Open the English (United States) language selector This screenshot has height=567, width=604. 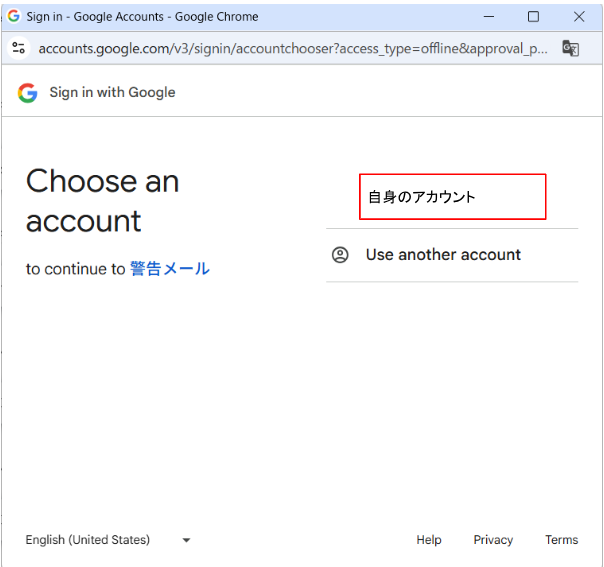click(x=88, y=540)
